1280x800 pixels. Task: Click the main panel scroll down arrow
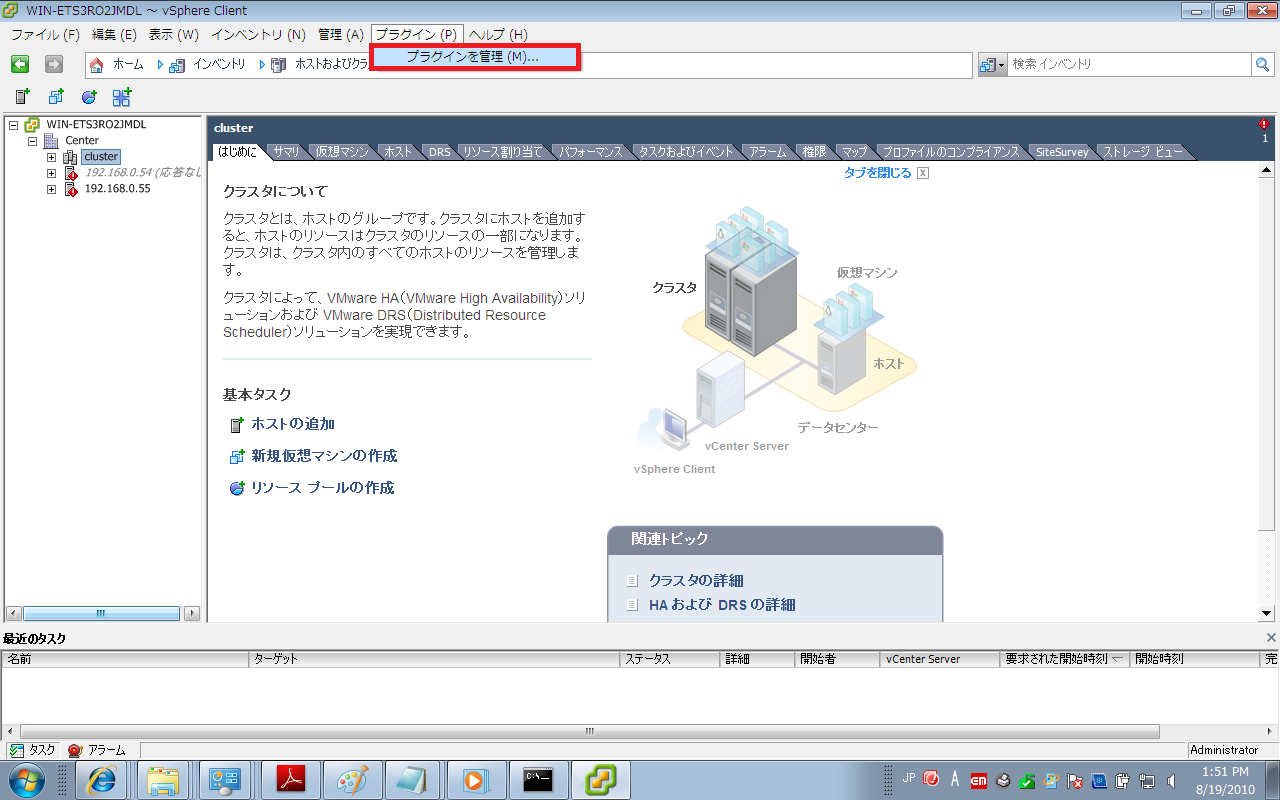coord(1266,614)
